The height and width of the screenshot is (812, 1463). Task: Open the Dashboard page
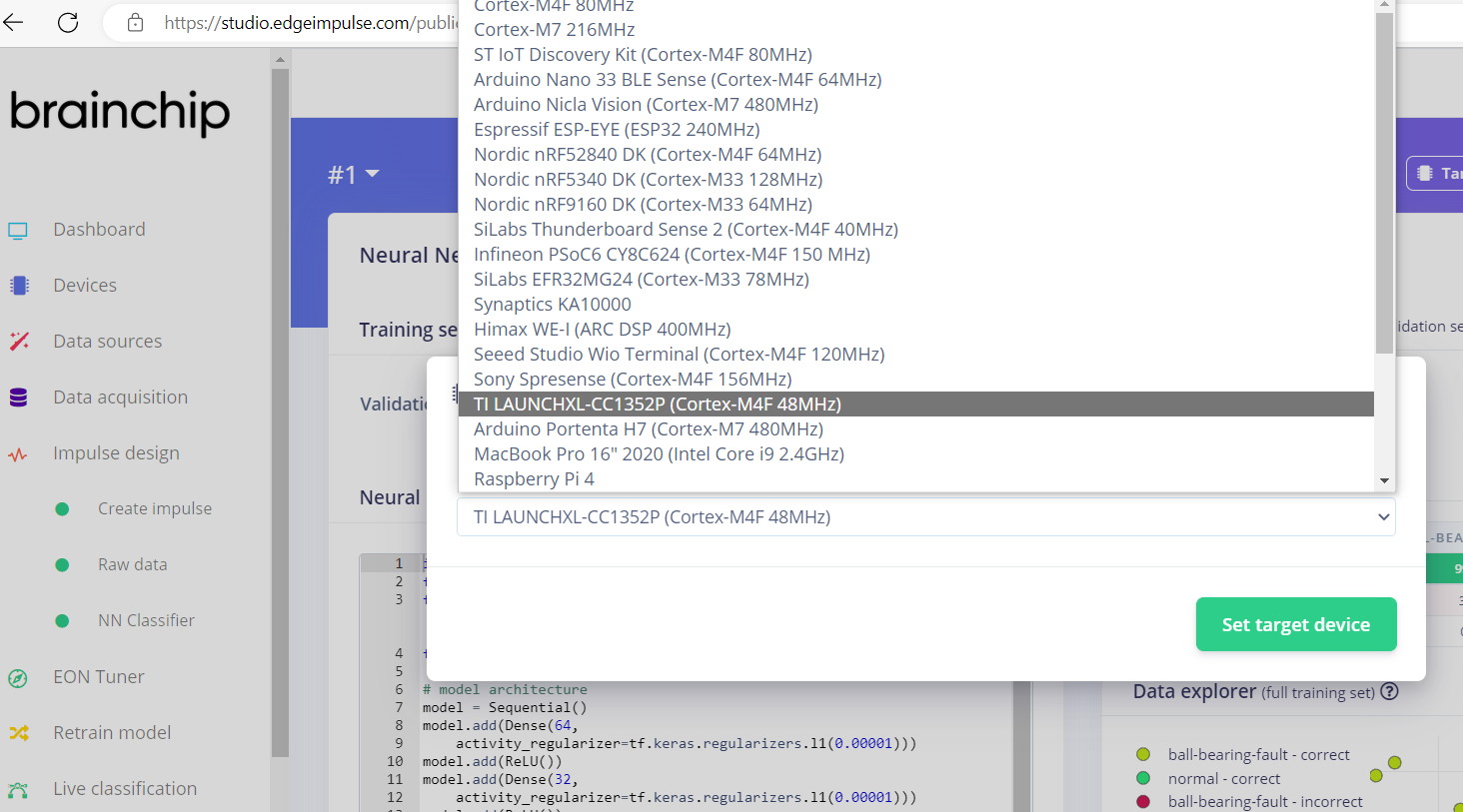[99, 230]
